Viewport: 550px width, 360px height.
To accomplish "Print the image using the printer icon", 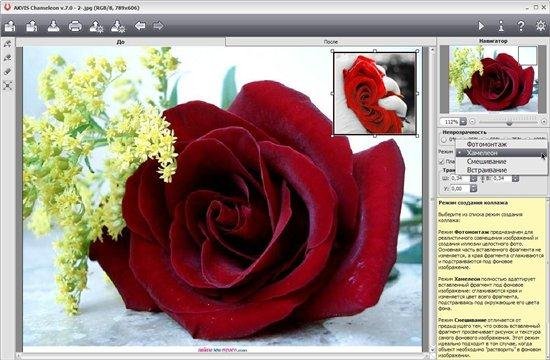I will tap(75, 26).
